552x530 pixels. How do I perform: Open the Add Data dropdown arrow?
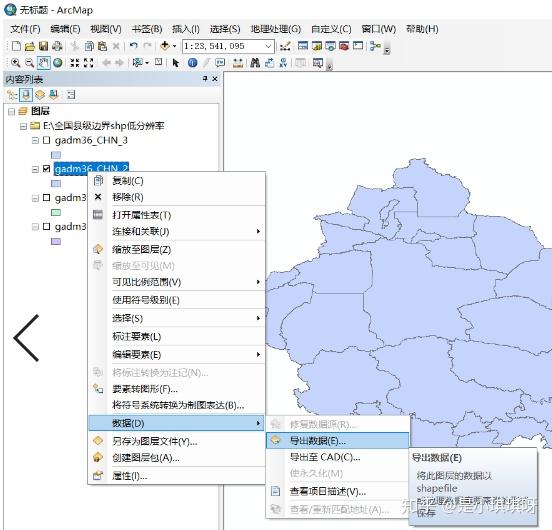[175, 46]
